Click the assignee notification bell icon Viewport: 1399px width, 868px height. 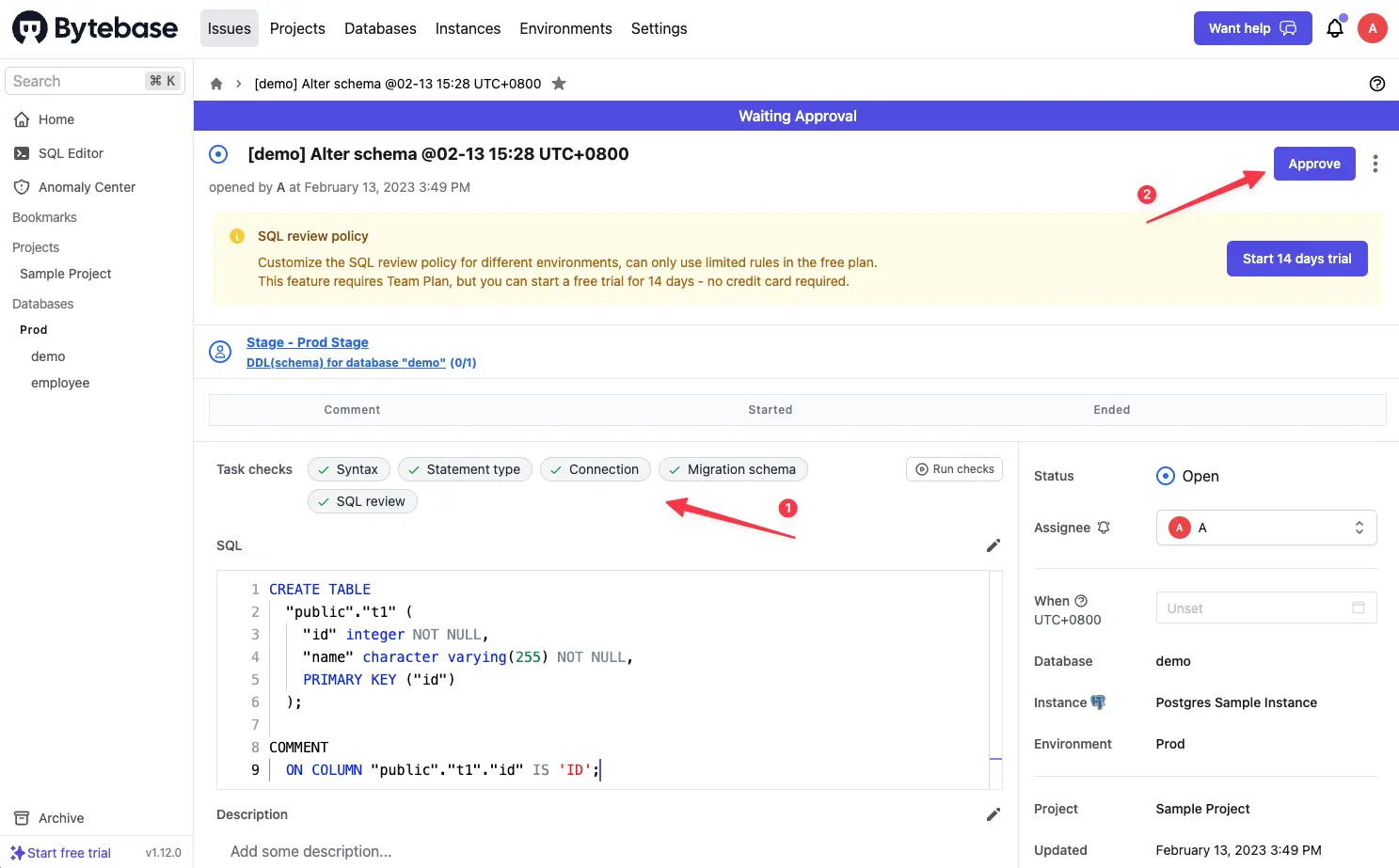coord(1104,528)
